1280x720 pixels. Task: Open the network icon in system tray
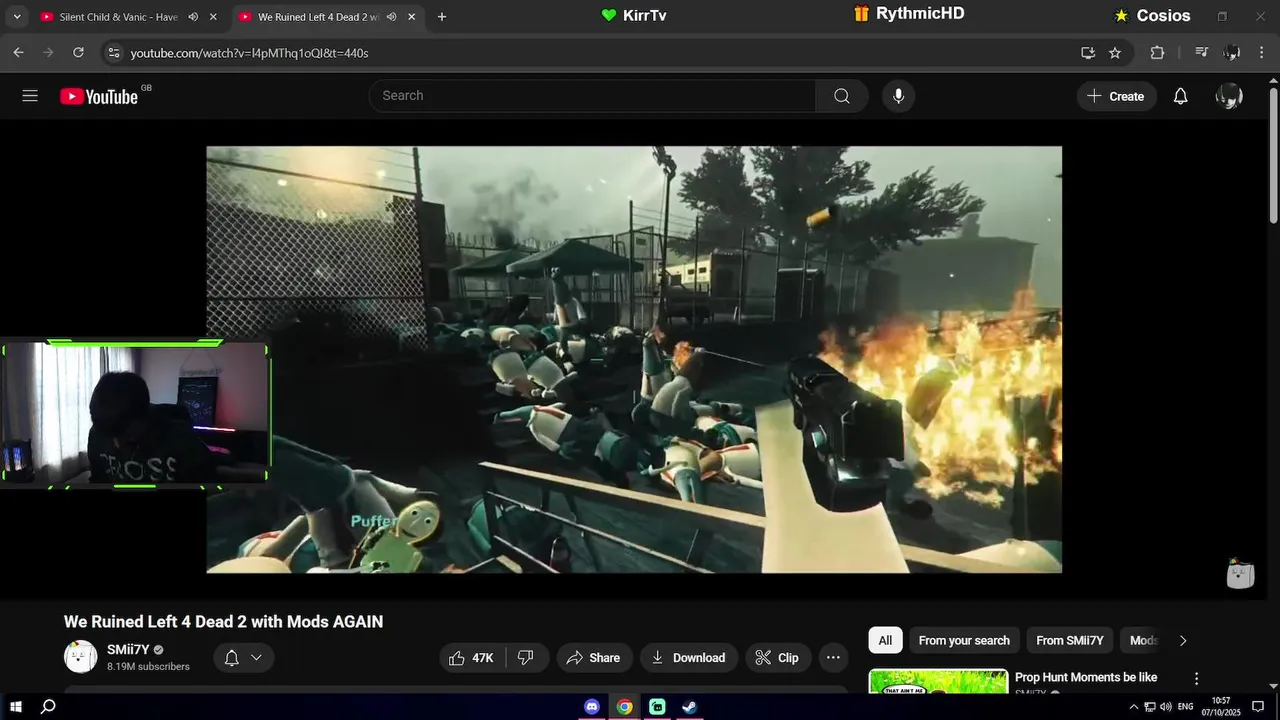coord(1150,707)
